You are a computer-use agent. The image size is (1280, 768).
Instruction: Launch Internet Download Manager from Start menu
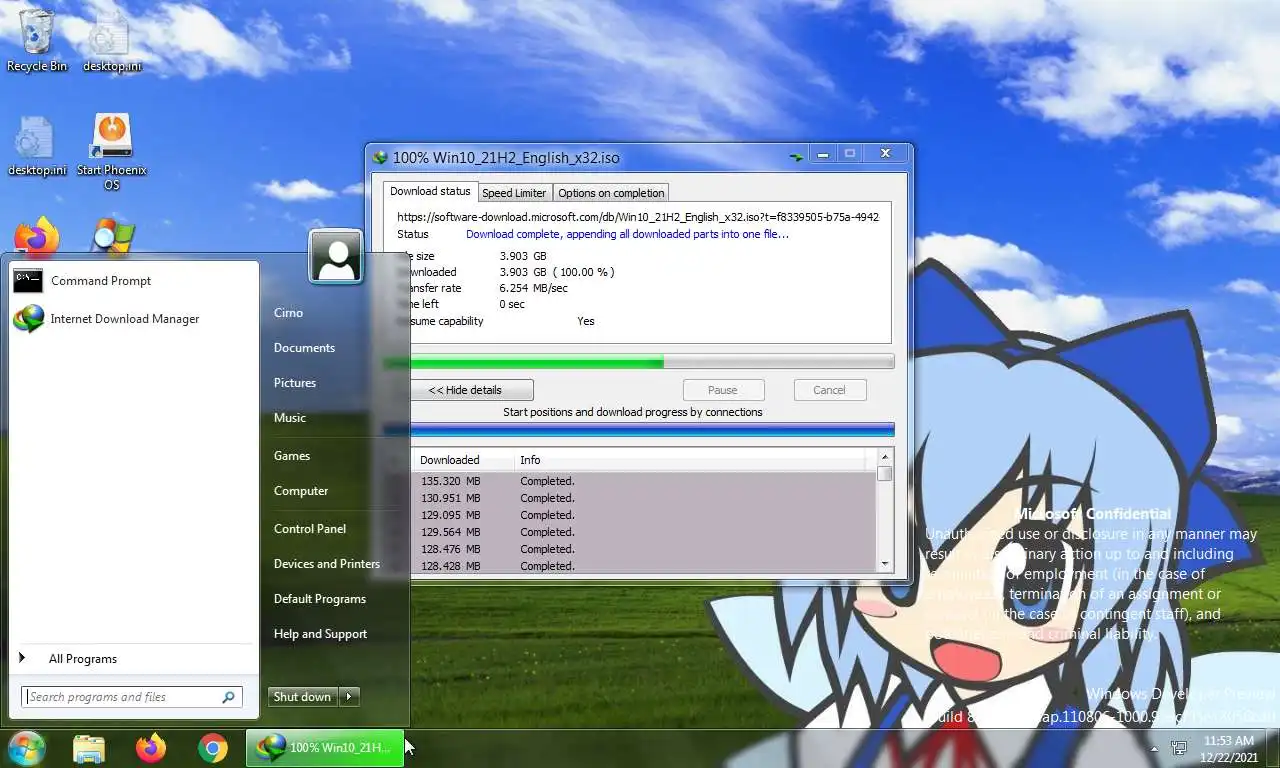[134, 319]
